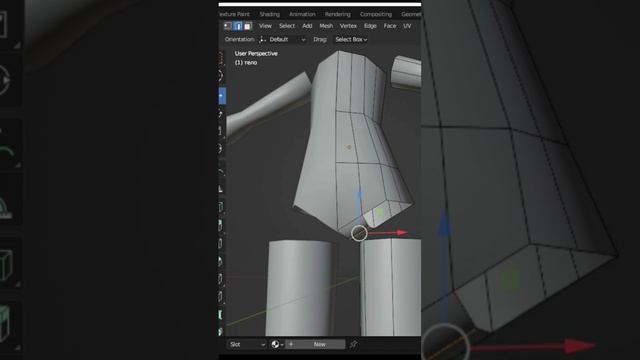The width and height of the screenshot is (640, 360).
Task: Open the Mesh menu
Action: point(326,26)
